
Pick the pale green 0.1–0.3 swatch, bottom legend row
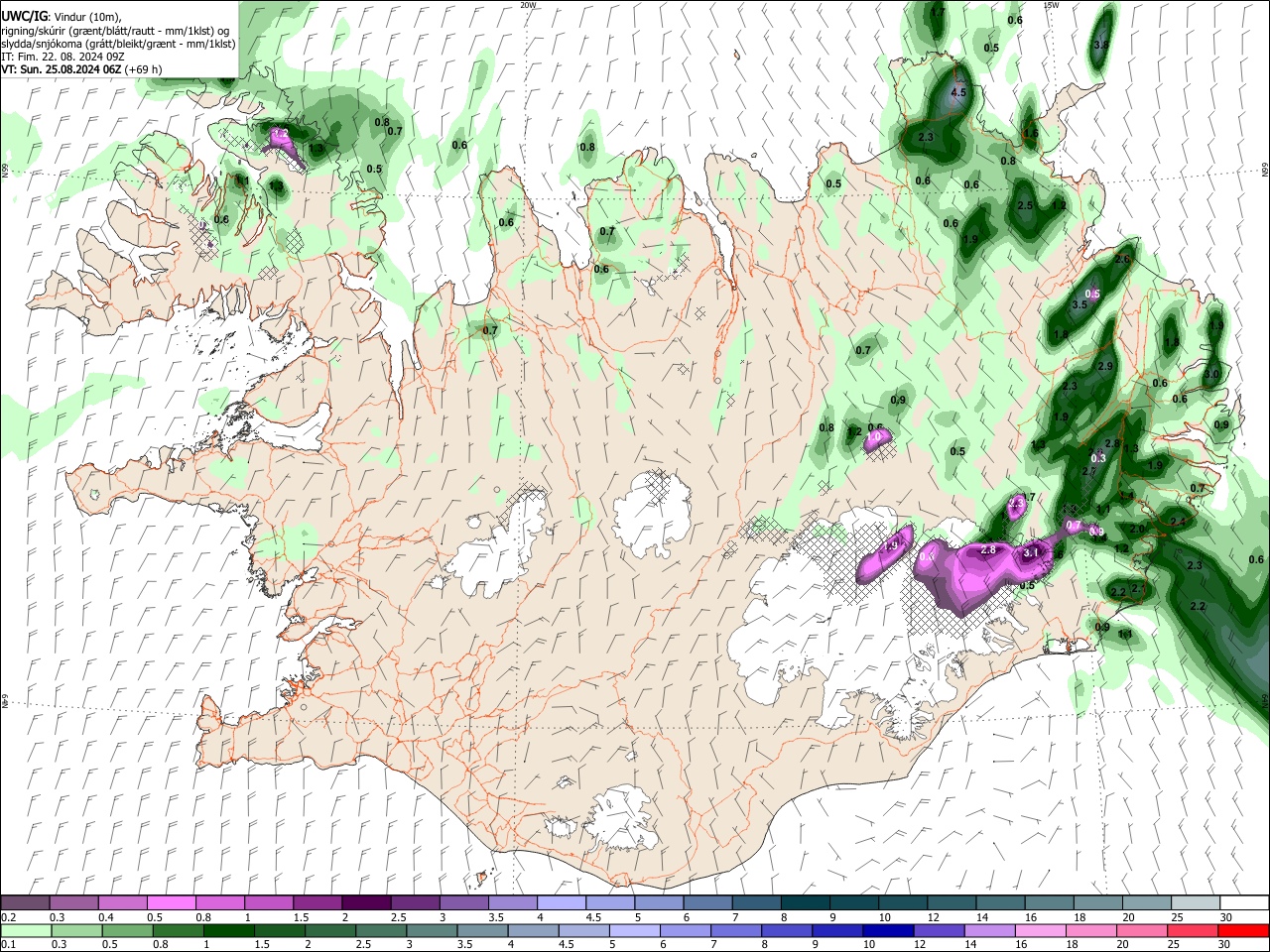coord(26,930)
